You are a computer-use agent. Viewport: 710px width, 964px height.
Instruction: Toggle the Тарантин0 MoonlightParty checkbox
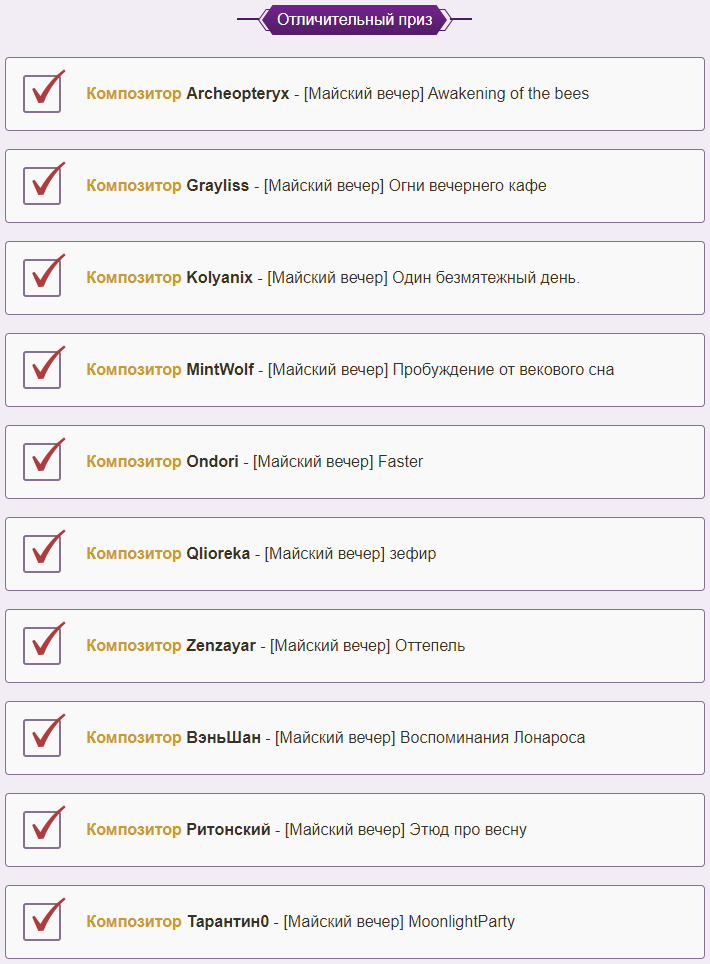(42, 921)
